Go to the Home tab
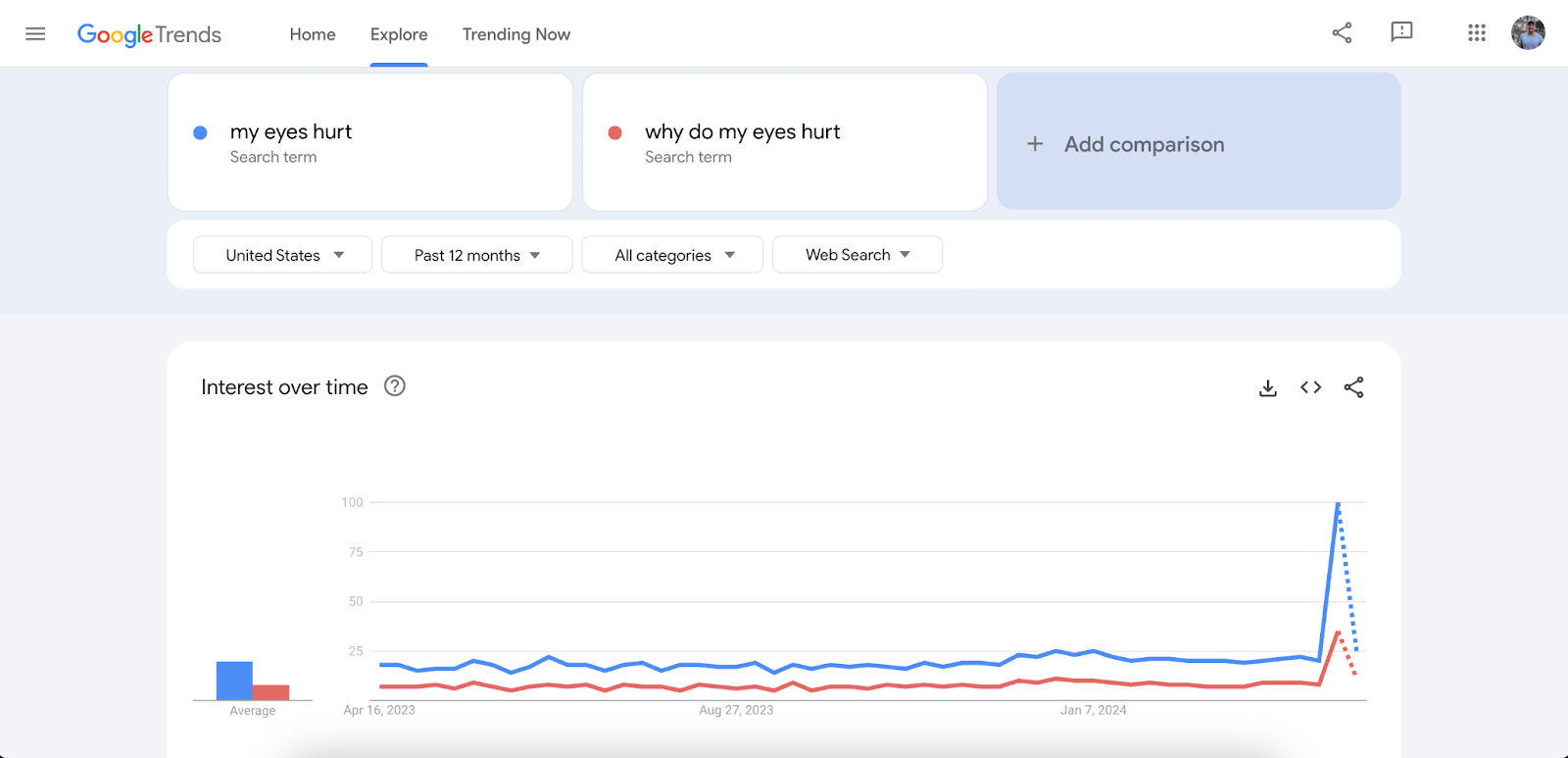The width and height of the screenshot is (1568, 758). 313,34
